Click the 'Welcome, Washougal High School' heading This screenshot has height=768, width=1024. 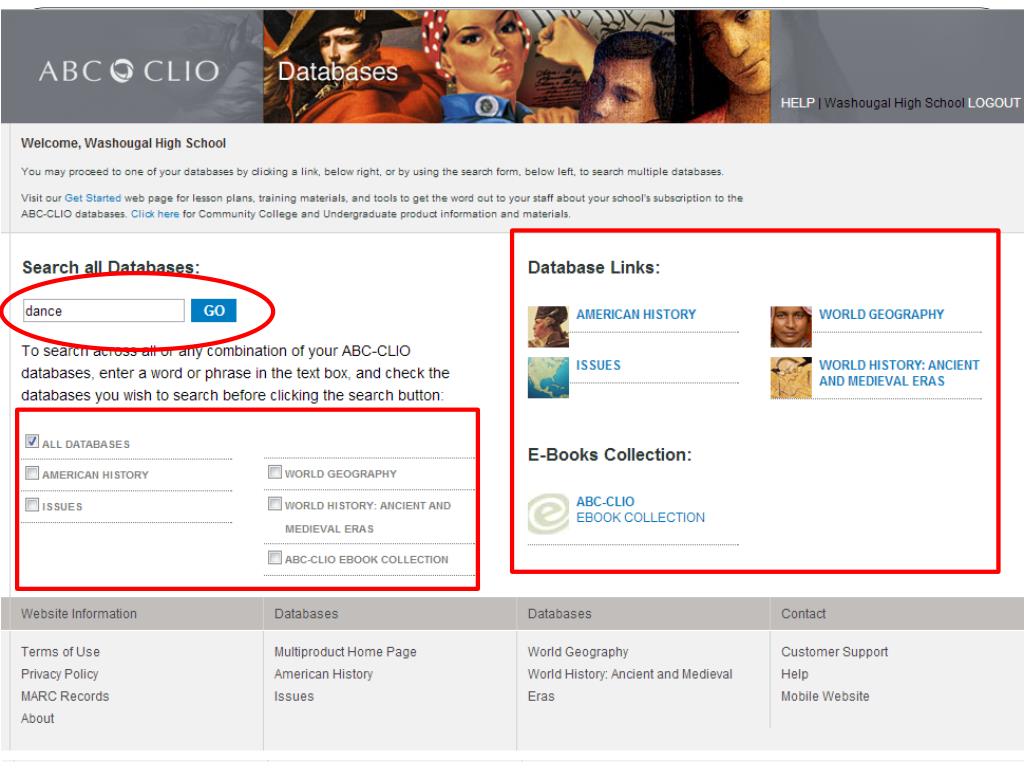[123, 143]
